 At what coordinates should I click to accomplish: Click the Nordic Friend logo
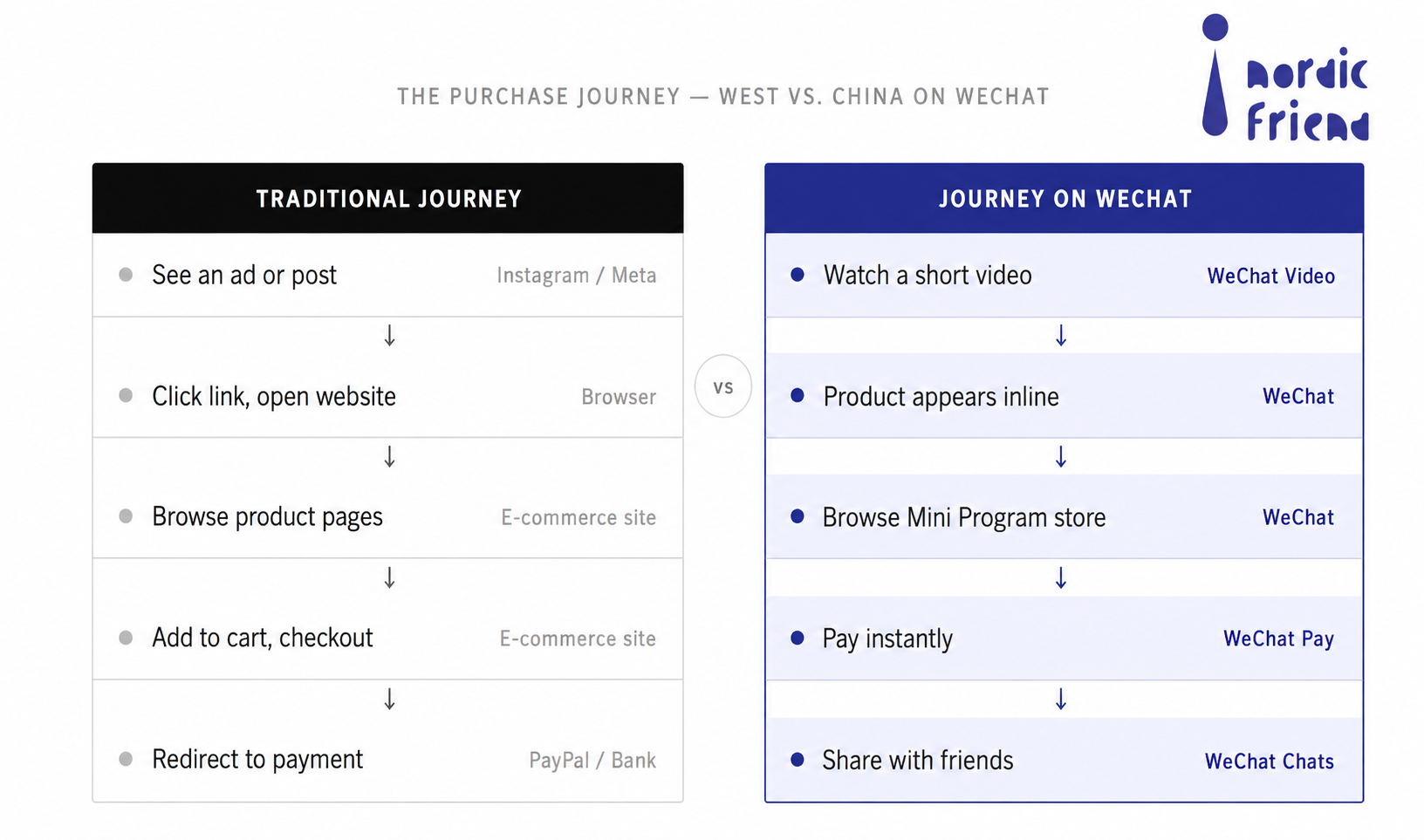(x=1284, y=77)
